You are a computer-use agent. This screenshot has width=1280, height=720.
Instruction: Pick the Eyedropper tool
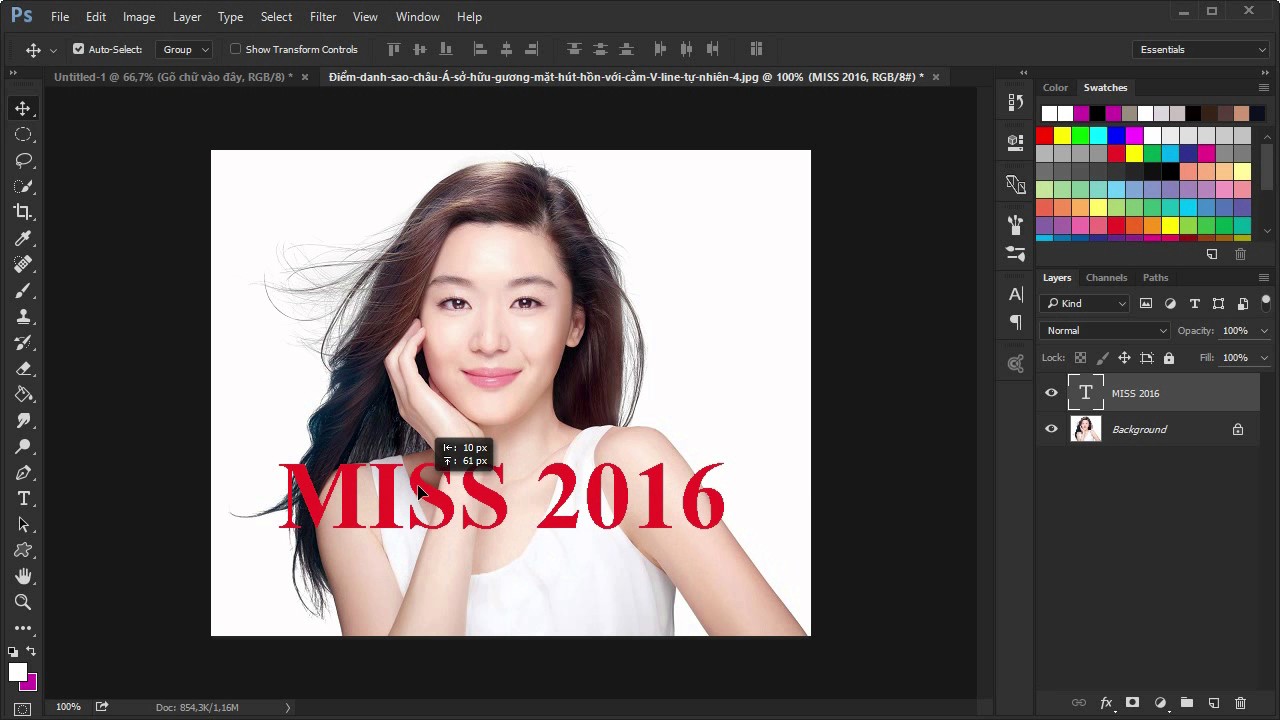coord(23,238)
